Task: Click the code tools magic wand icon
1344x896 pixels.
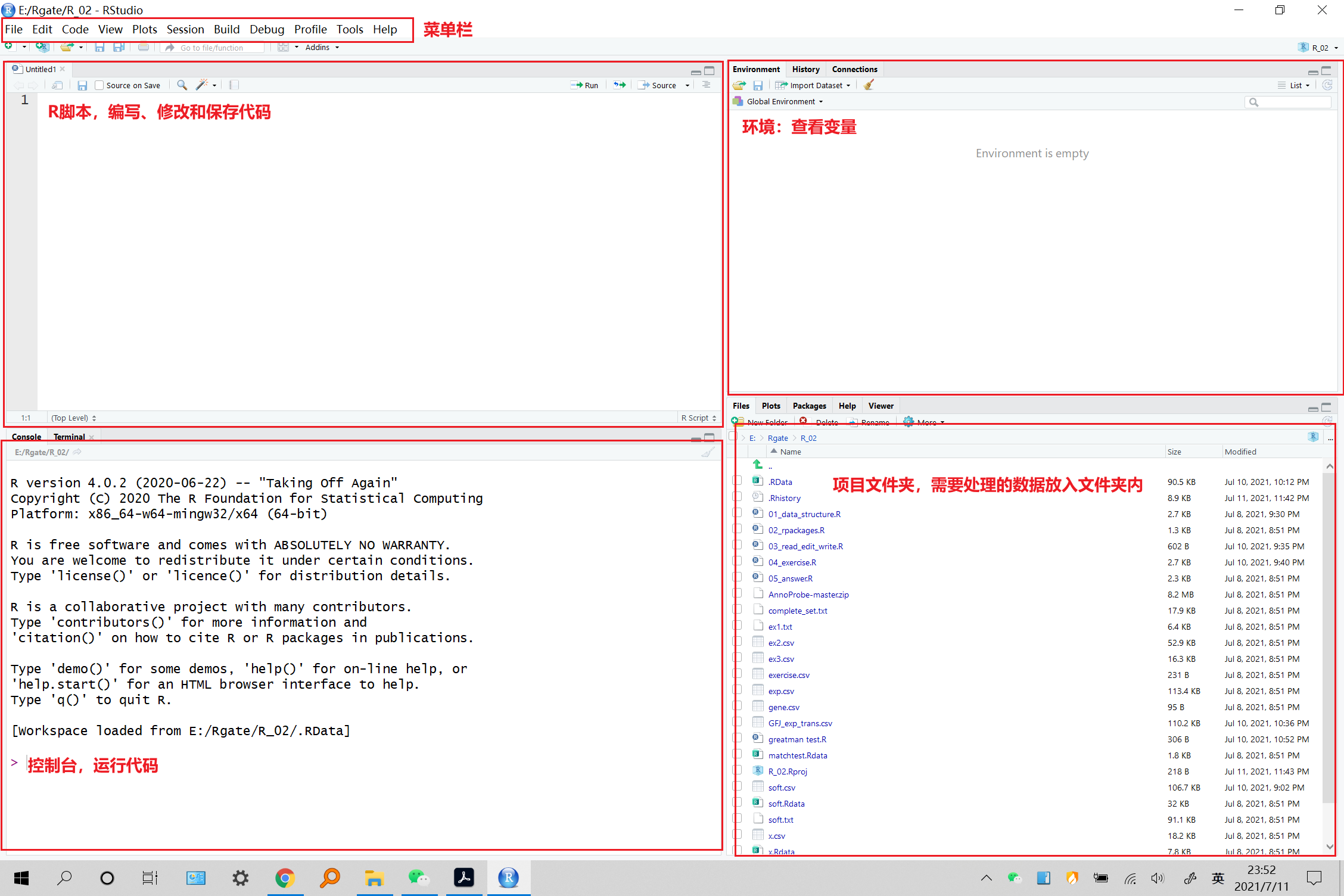Action: tap(203, 85)
